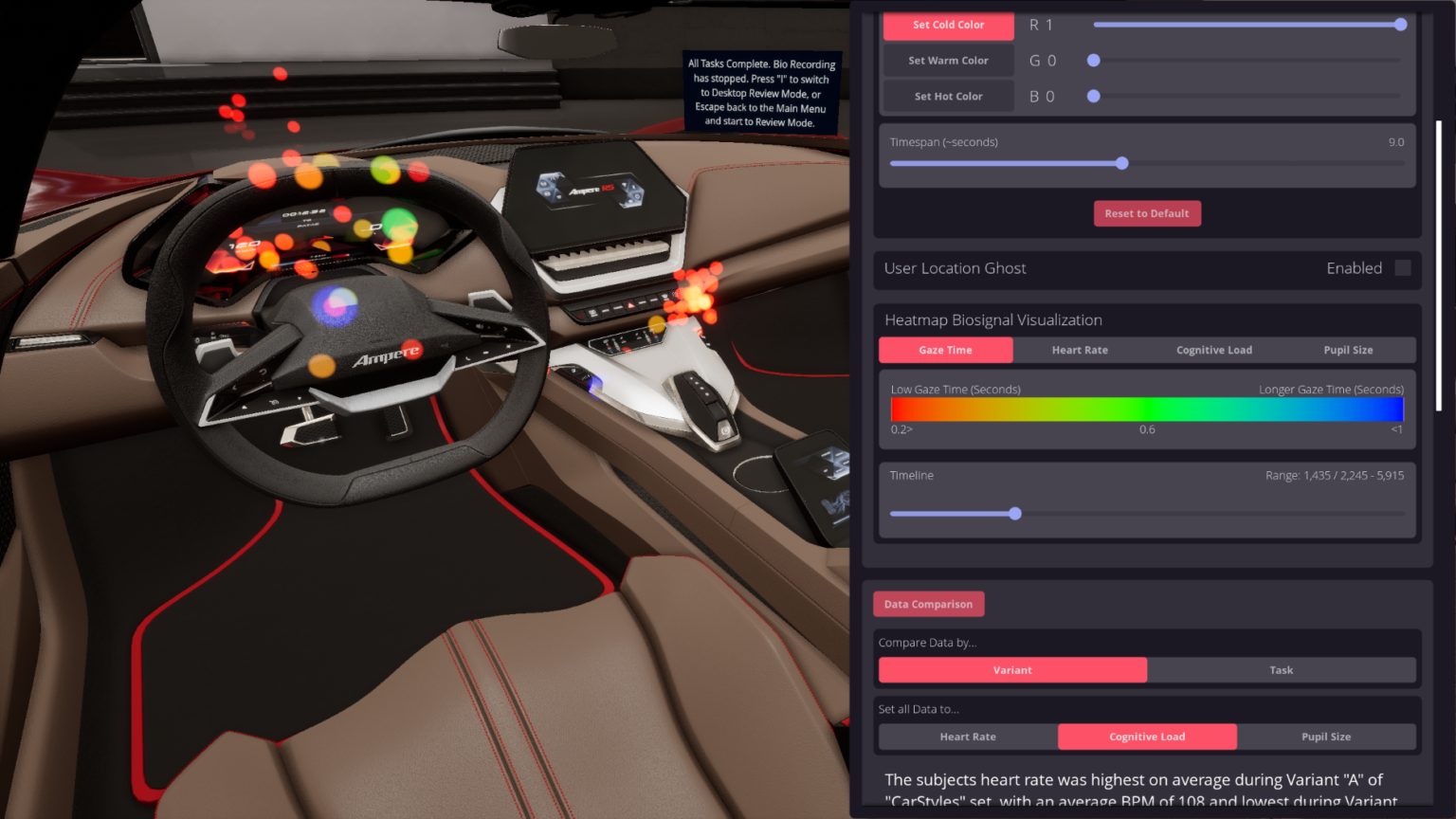Click the G channel slider handle

1094,60
